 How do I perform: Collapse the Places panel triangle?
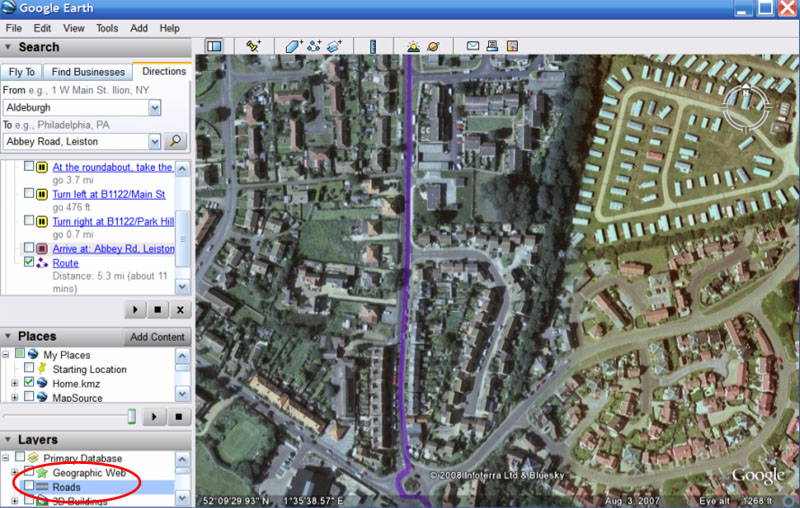pyautogui.click(x=8, y=336)
